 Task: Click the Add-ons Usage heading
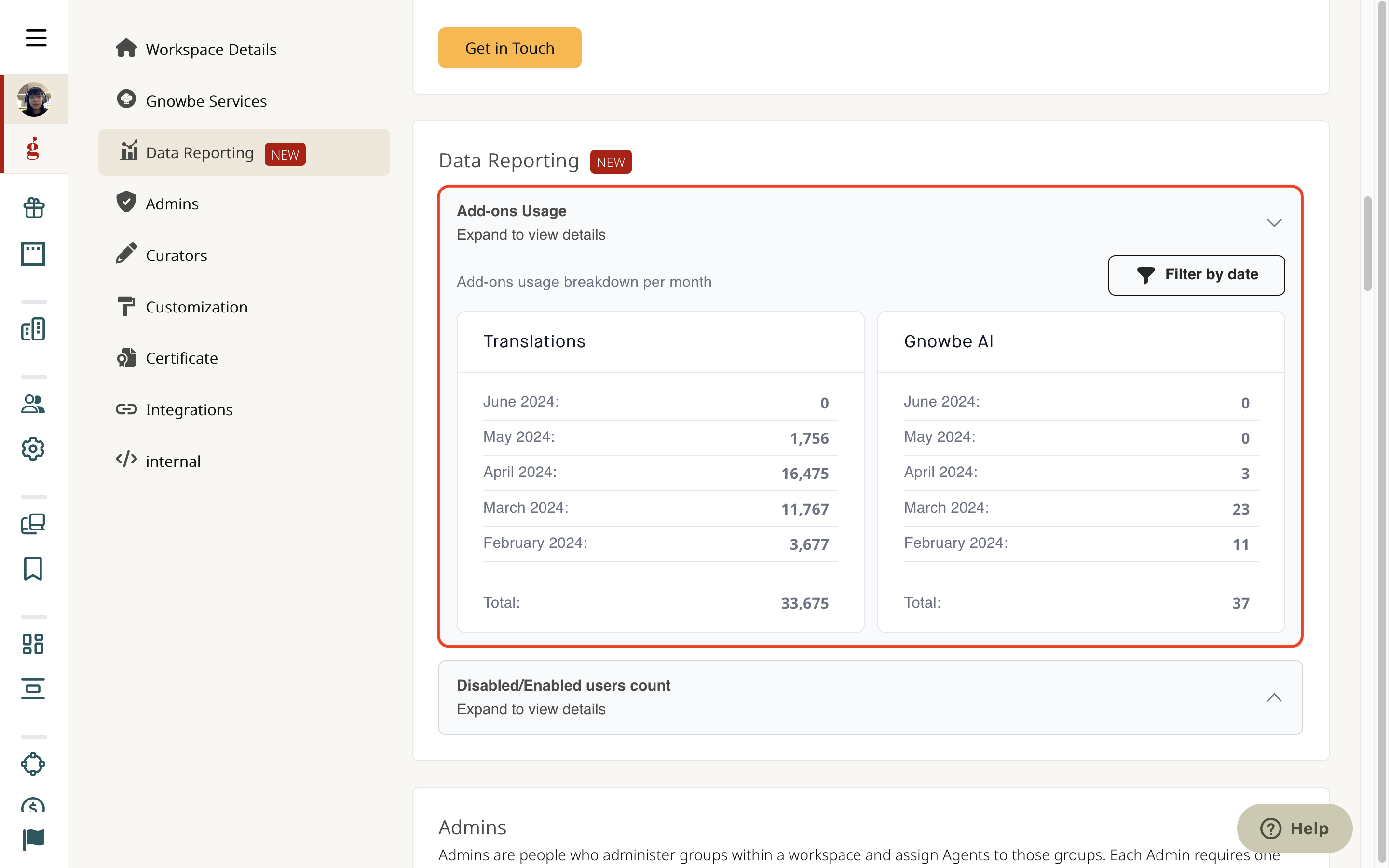tap(511, 211)
